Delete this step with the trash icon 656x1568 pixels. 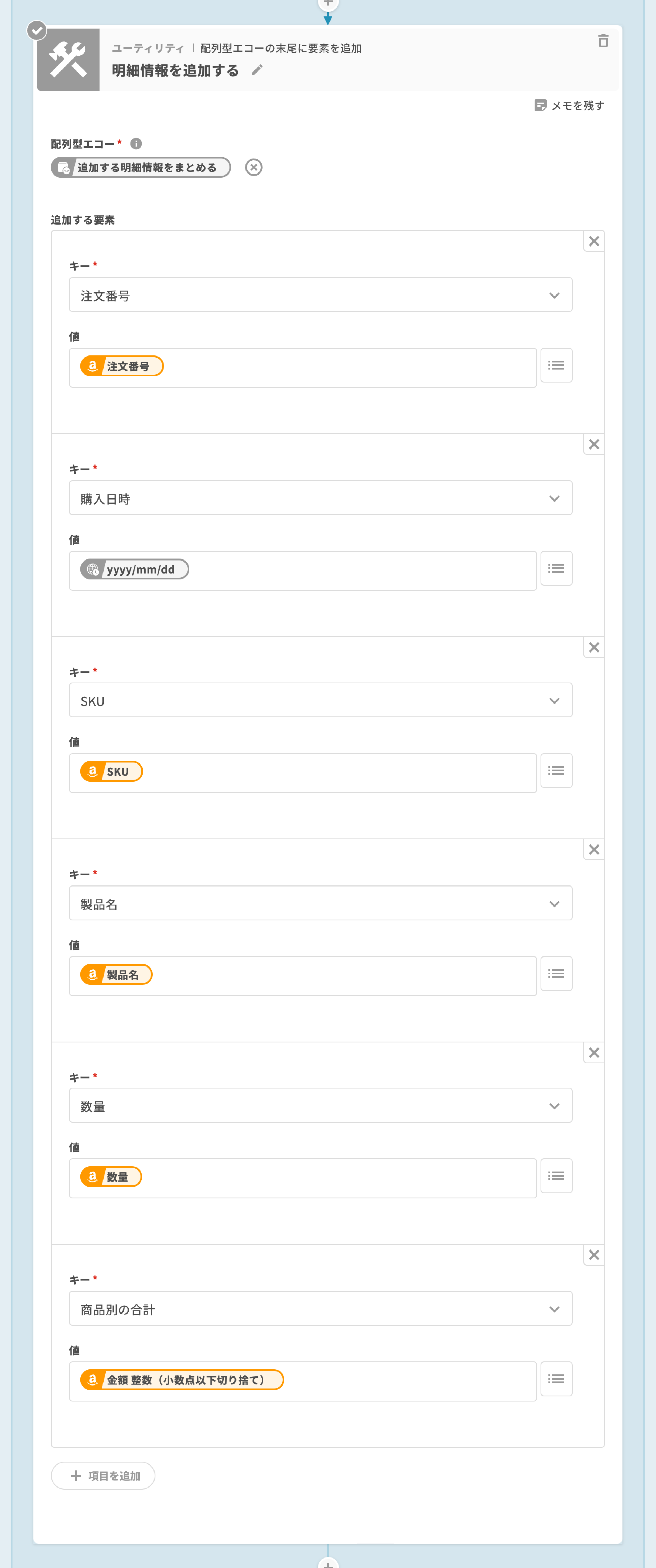(602, 42)
